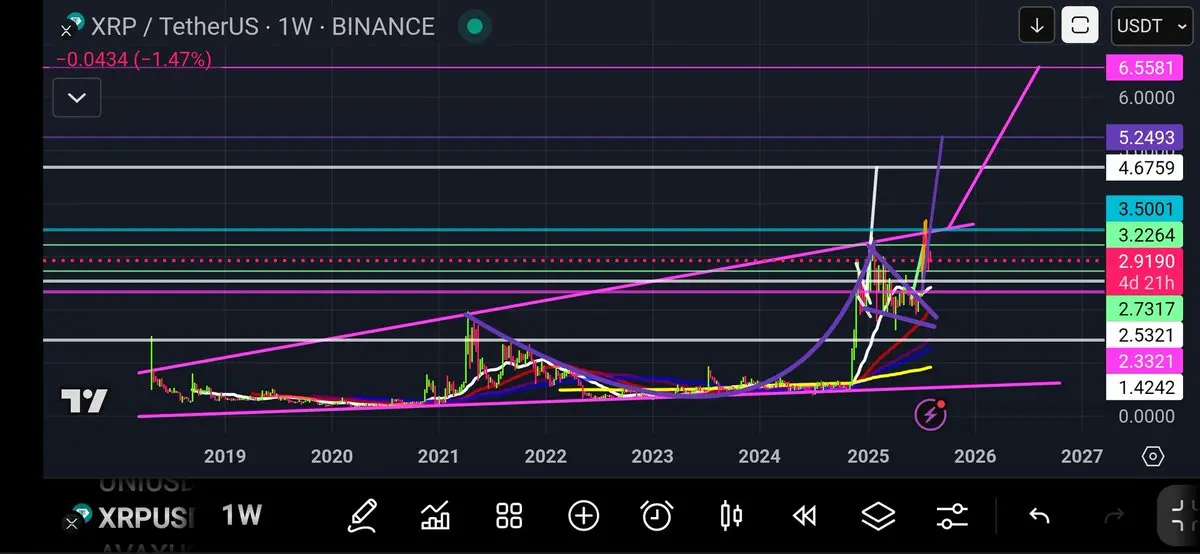Change chart type with the candlestick icon
The image size is (1200, 554).
(x=731, y=515)
